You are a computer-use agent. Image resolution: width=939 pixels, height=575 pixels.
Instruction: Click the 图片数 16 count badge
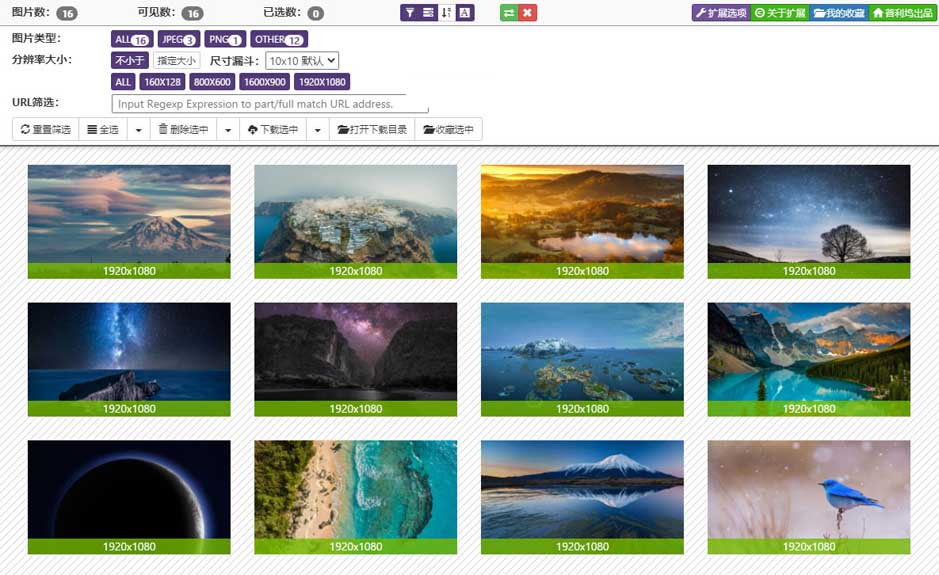pyautogui.click(x=67, y=13)
